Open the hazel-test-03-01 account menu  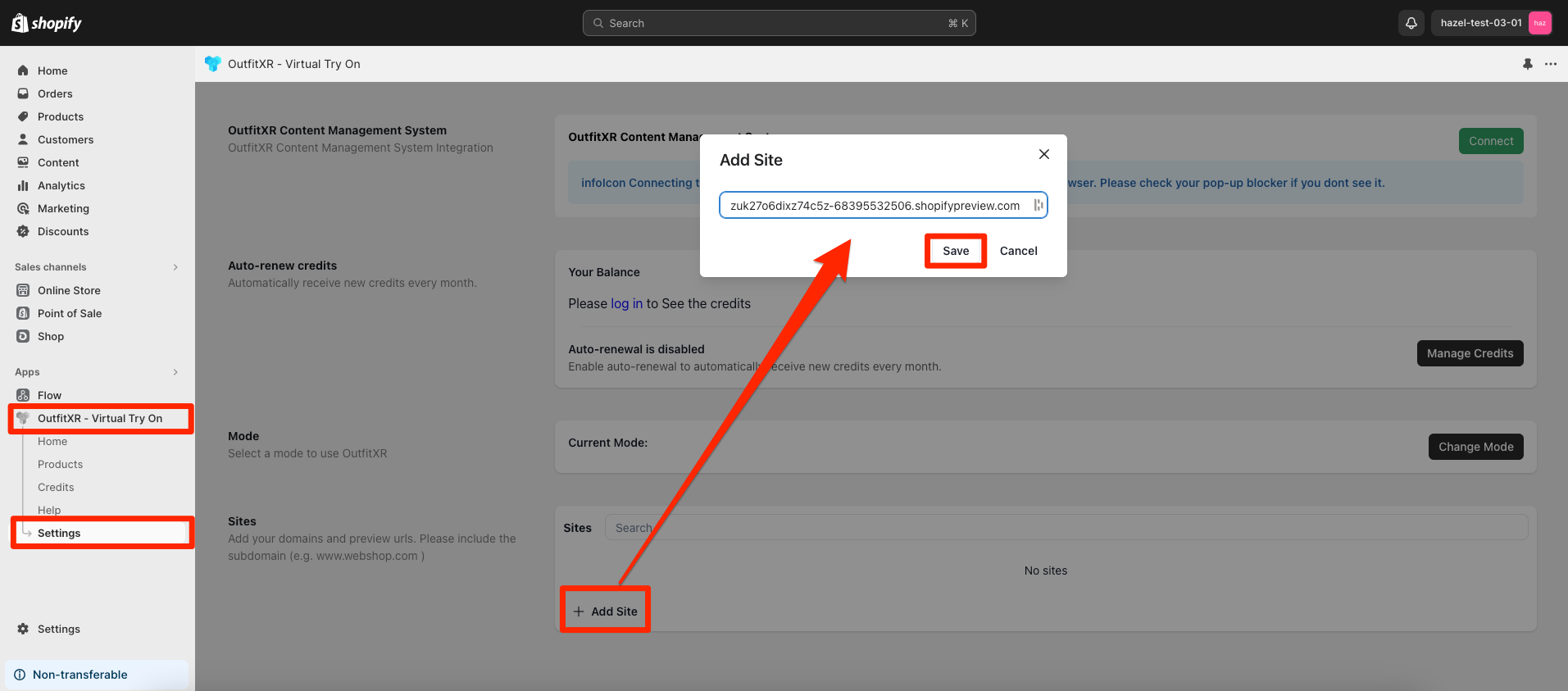point(1492,23)
